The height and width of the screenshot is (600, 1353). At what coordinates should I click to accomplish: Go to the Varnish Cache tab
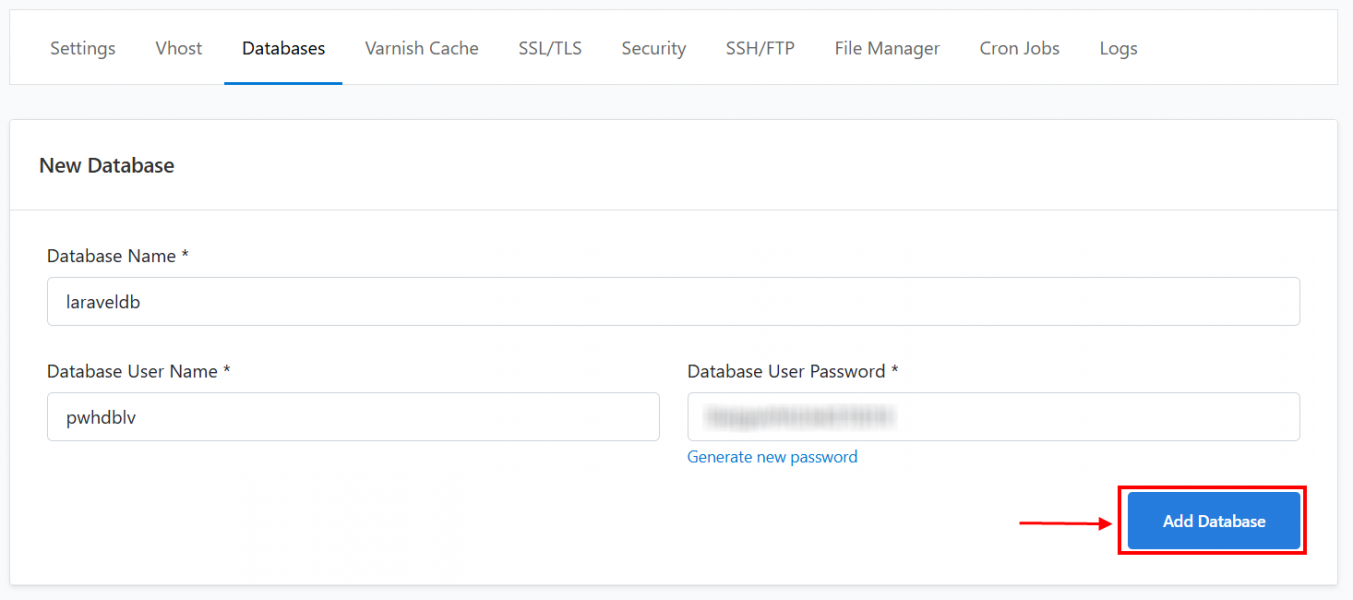click(x=421, y=48)
